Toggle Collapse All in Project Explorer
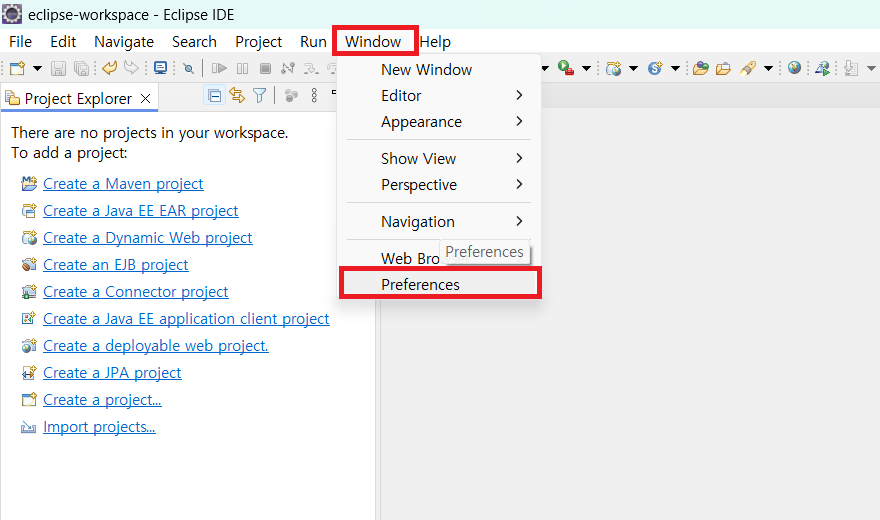 [x=214, y=96]
